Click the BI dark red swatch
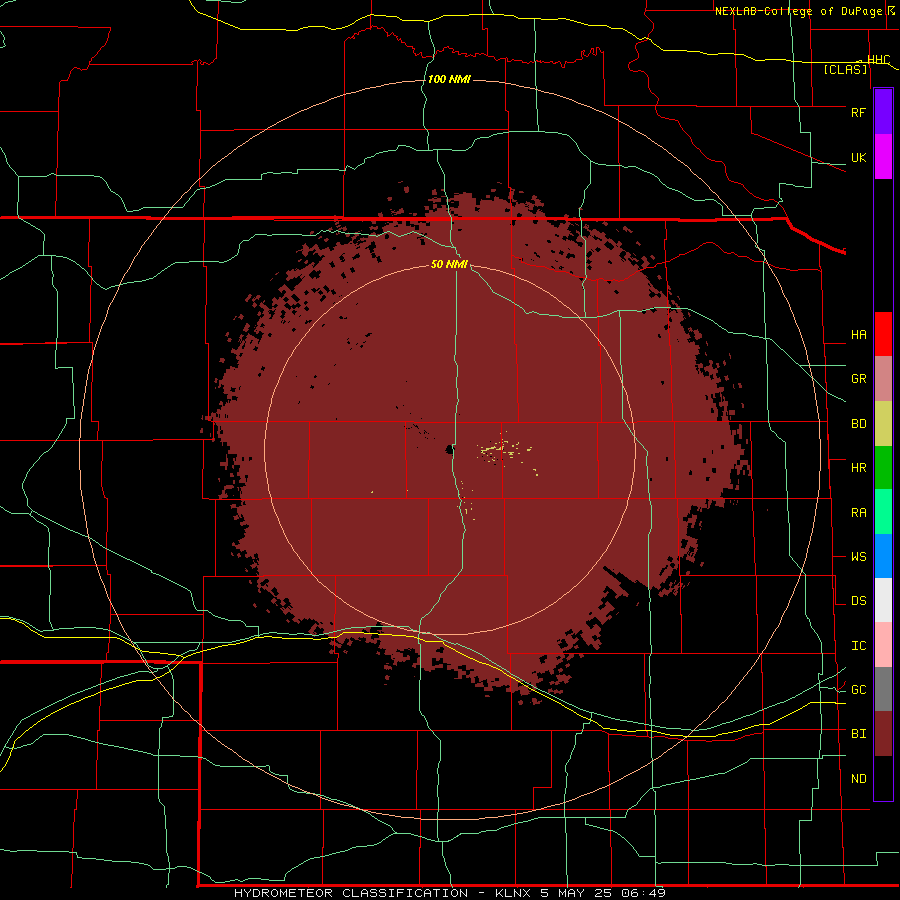 coord(883,734)
